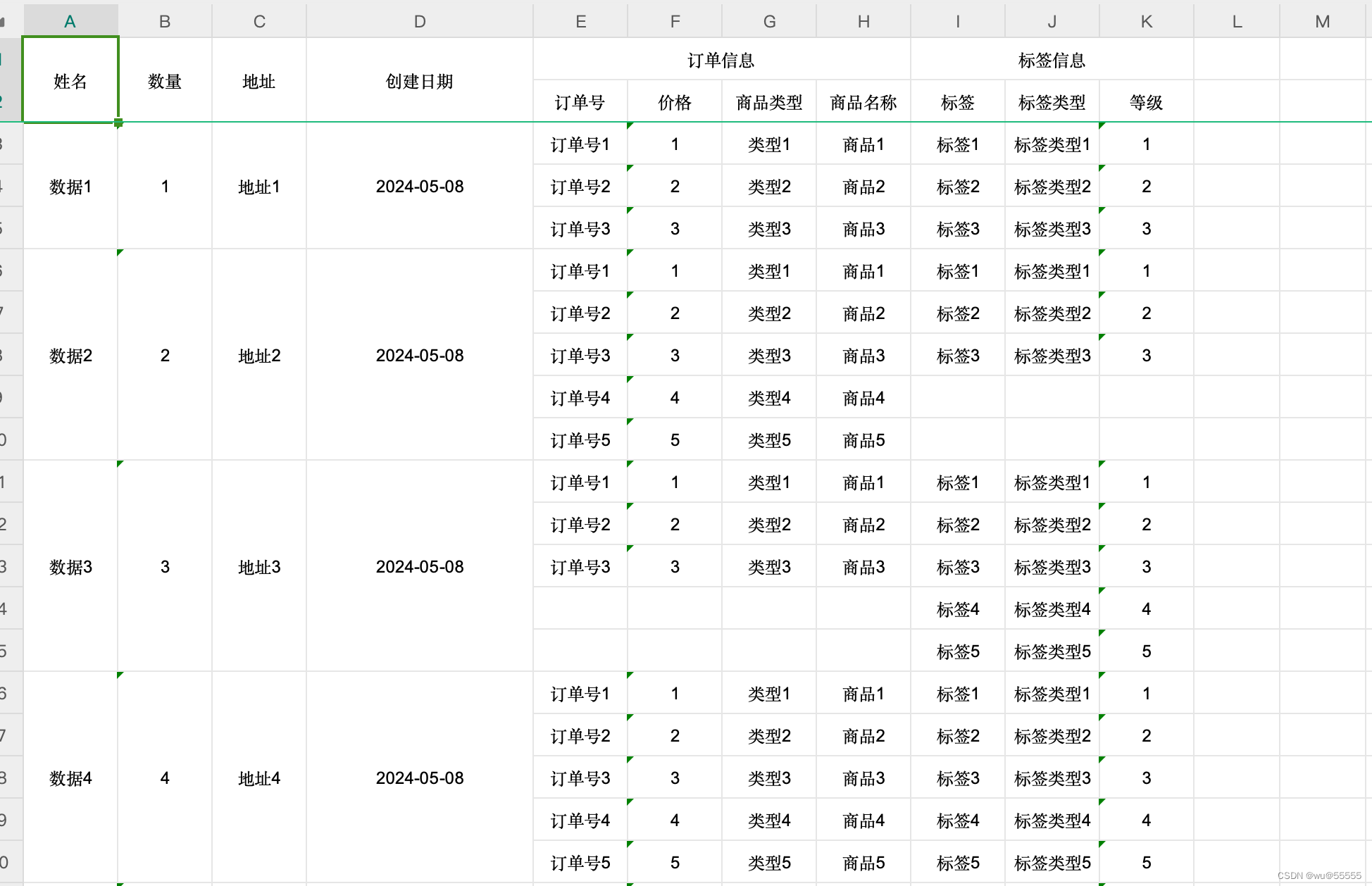Select the 类型1 cell in the first row
Viewport: 1372px width, 886px height.
click(x=768, y=144)
